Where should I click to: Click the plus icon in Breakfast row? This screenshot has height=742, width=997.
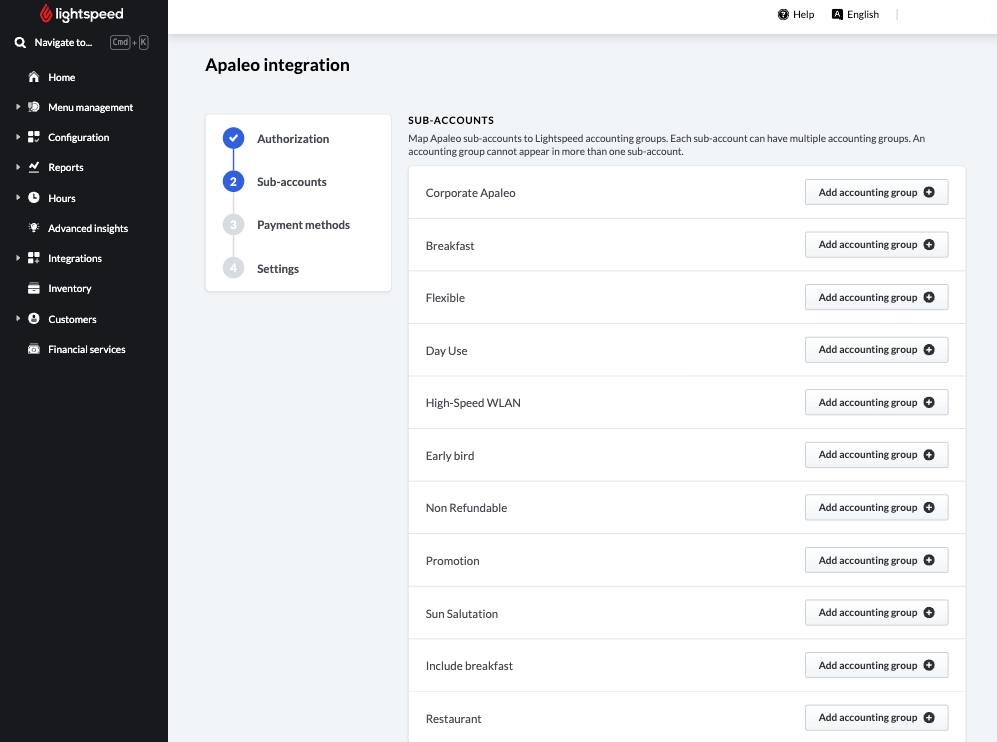929,245
